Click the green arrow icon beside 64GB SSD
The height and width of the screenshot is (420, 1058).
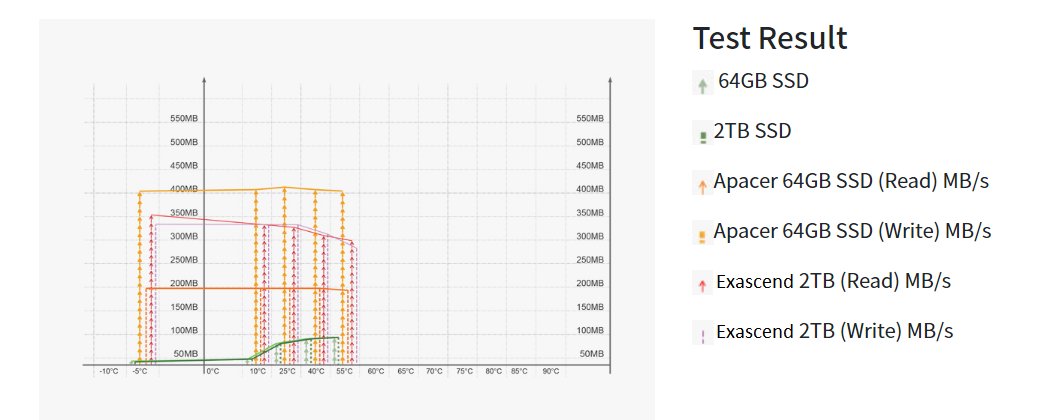(703, 85)
